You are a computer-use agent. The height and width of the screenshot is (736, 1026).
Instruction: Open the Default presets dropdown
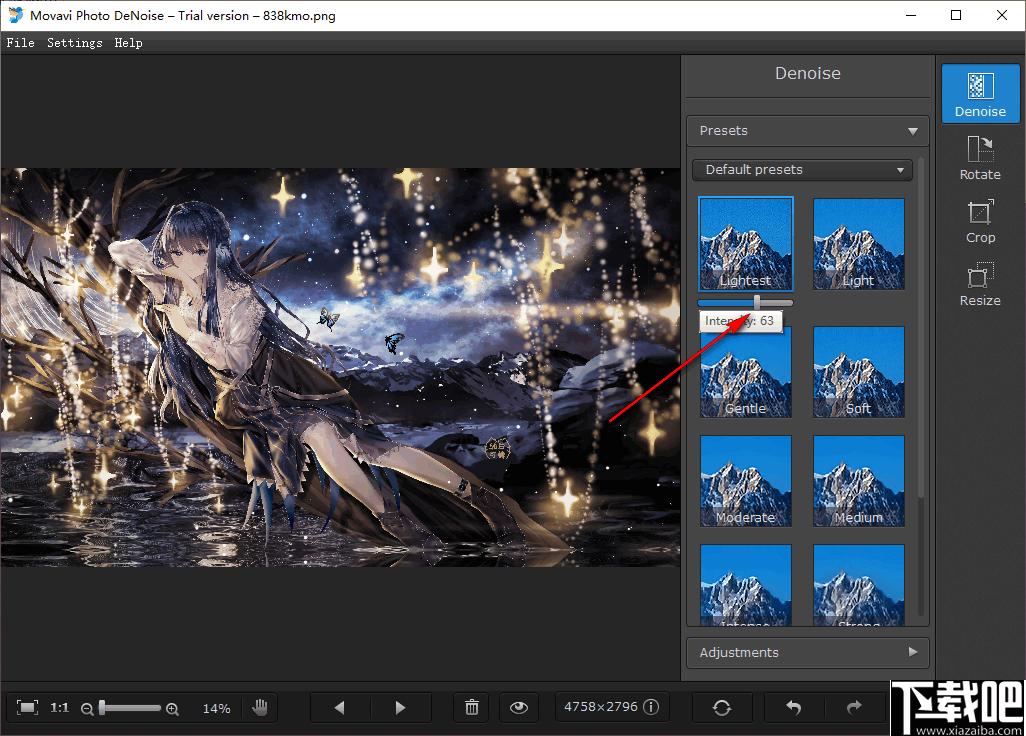tap(802, 169)
